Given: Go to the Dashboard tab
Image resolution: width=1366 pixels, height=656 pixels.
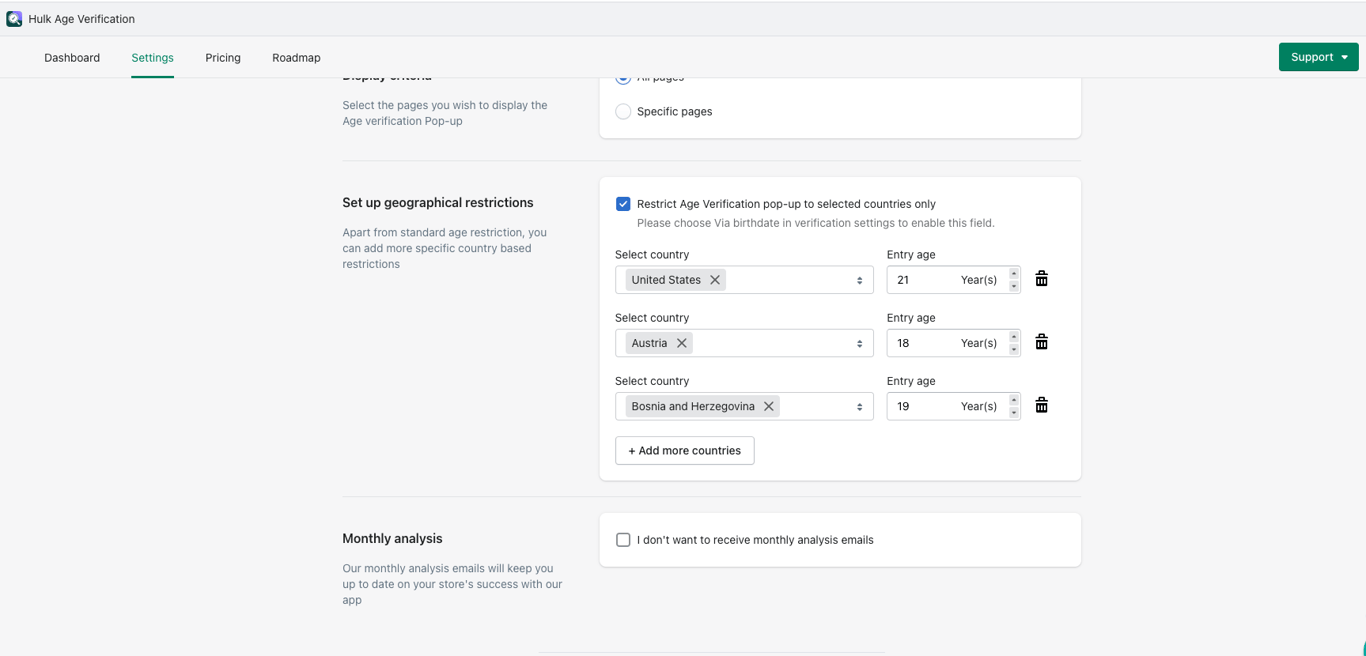Looking at the screenshot, I should click(x=72, y=58).
